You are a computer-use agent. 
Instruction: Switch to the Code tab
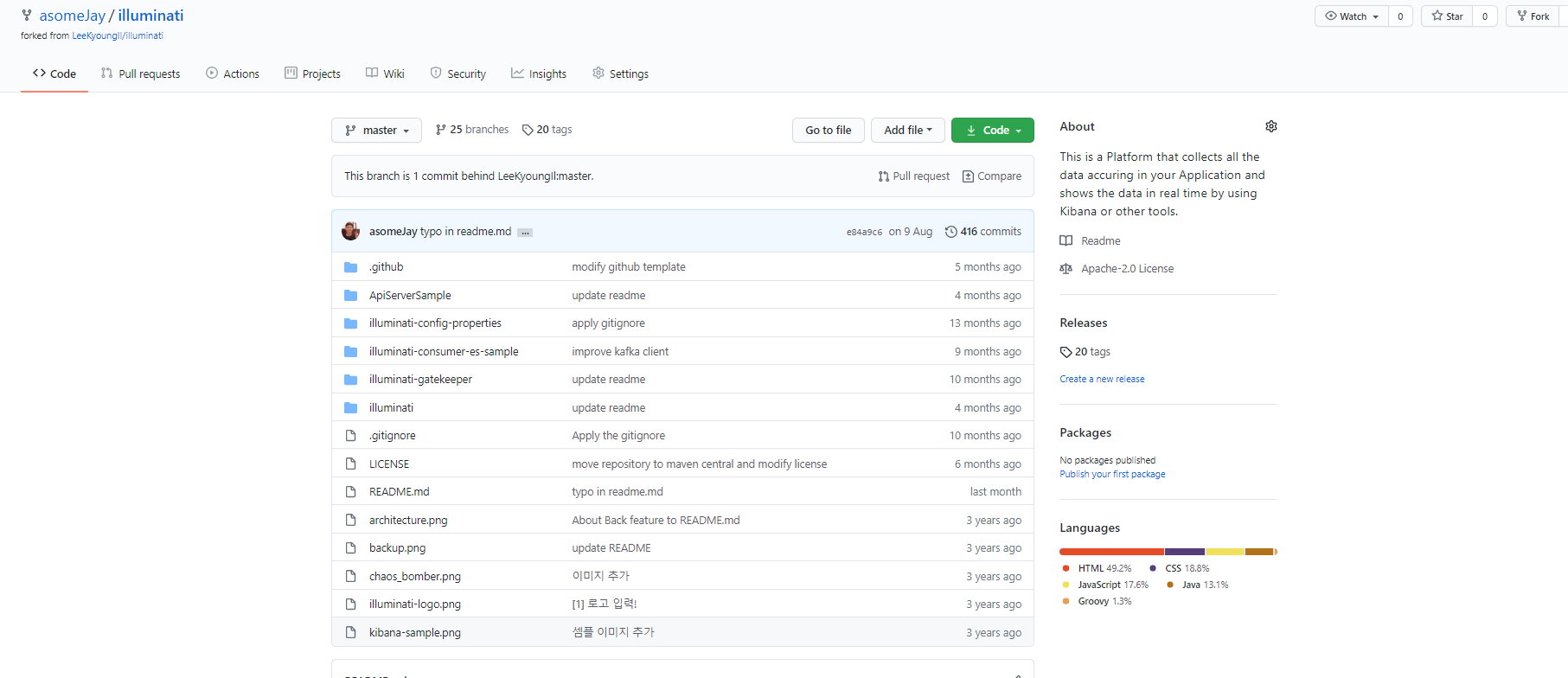click(x=54, y=74)
